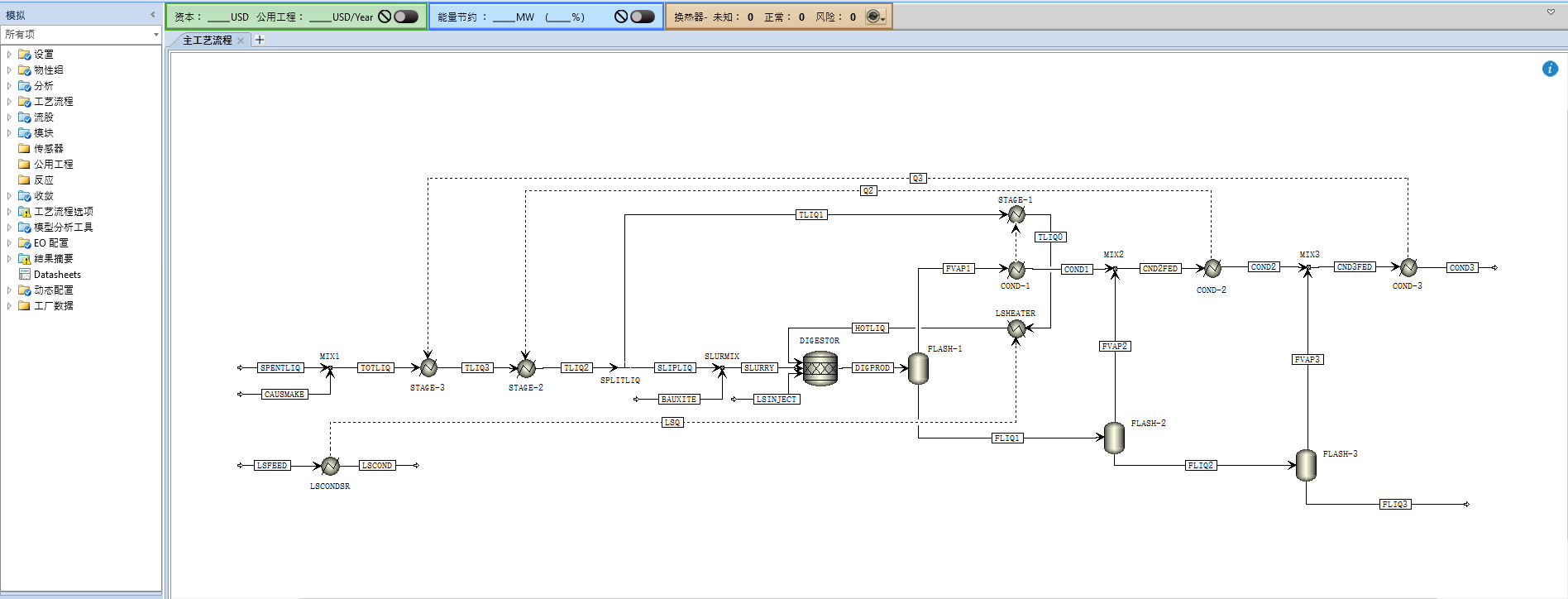Select the HOTLIQ stream label

pyautogui.click(x=870, y=328)
